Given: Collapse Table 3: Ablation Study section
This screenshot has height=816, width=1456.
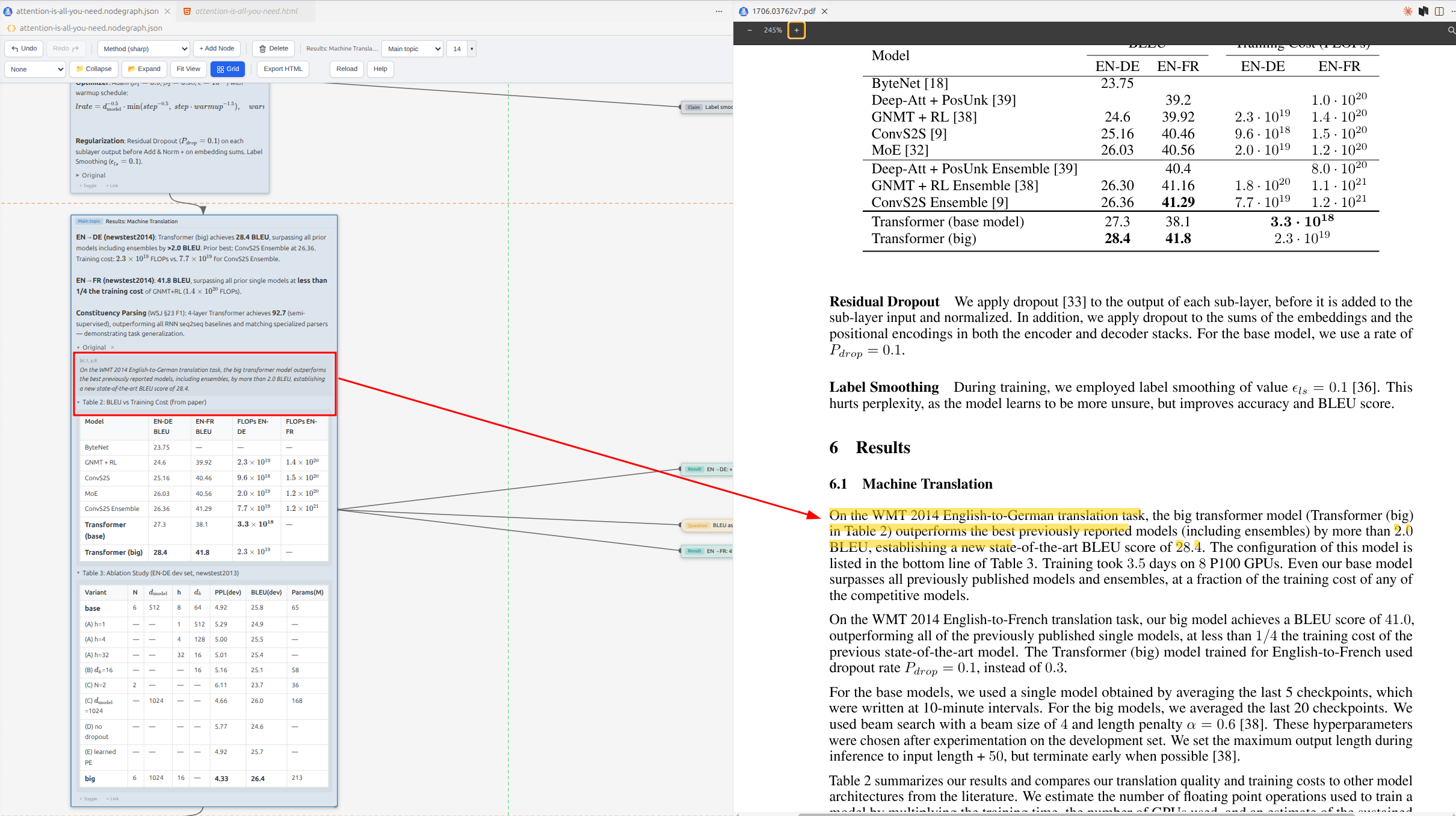Looking at the screenshot, I should [78, 573].
